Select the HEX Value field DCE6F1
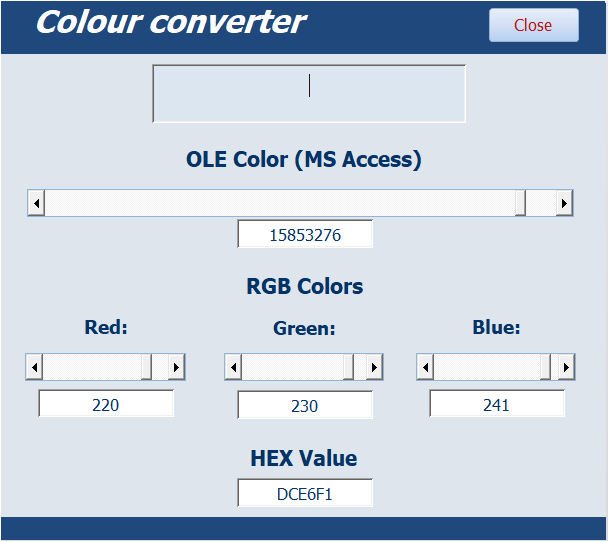The image size is (609, 542). pyautogui.click(x=305, y=493)
